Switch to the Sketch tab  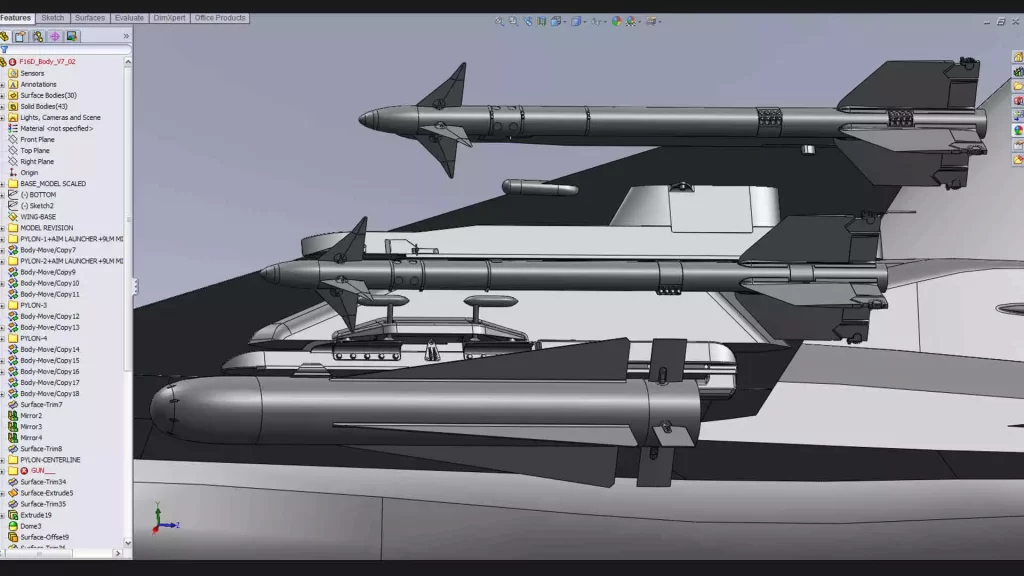coord(53,18)
